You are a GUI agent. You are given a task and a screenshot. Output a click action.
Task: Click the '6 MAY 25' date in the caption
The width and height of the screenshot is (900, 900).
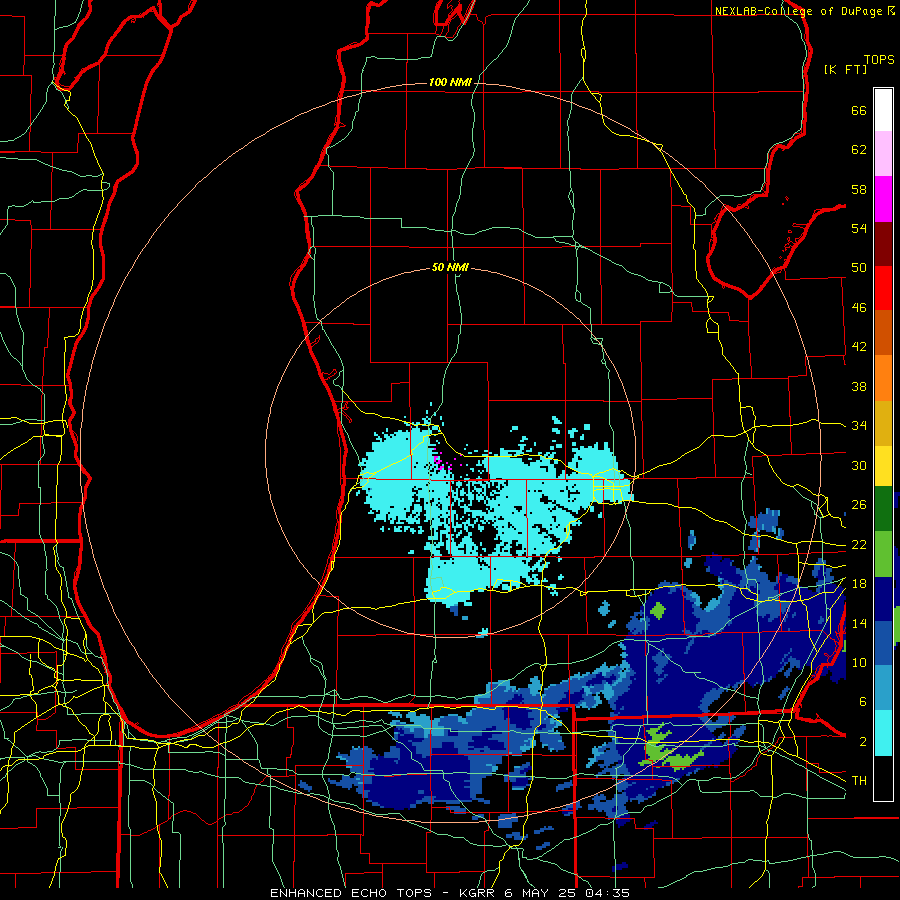[x=540, y=893]
